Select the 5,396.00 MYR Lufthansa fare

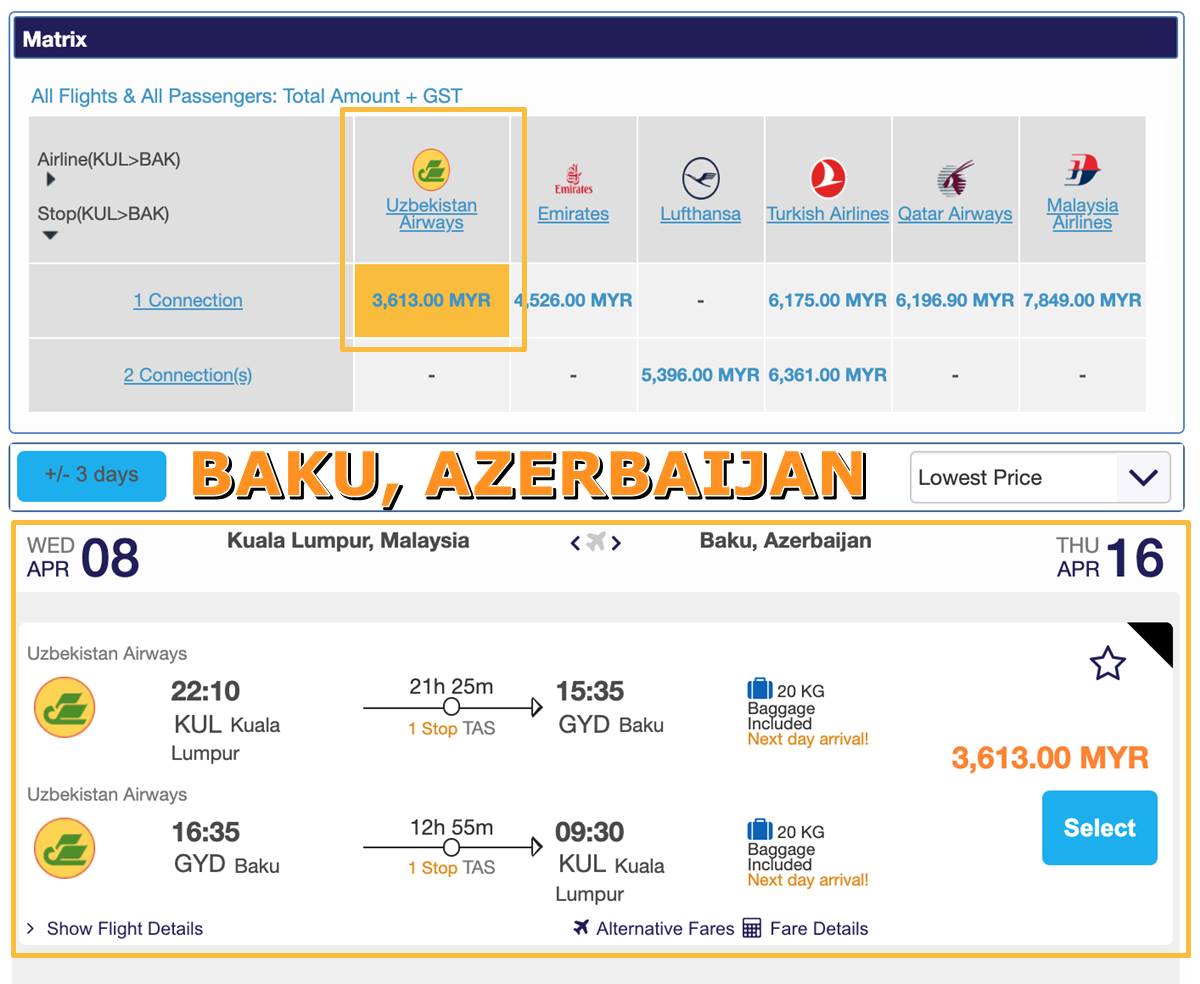pos(701,375)
